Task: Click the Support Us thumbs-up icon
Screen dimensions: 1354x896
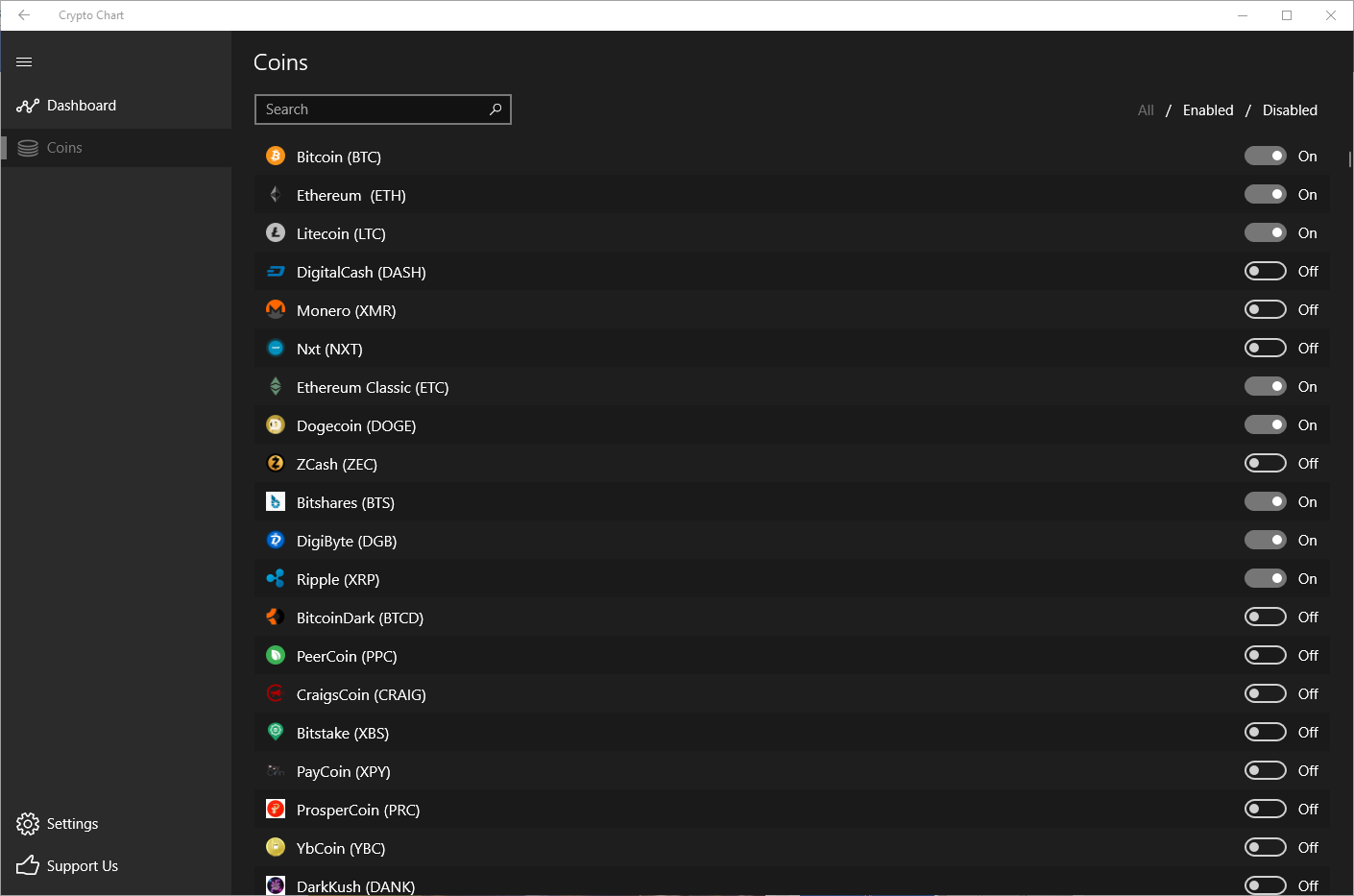Action: [x=28, y=865]
